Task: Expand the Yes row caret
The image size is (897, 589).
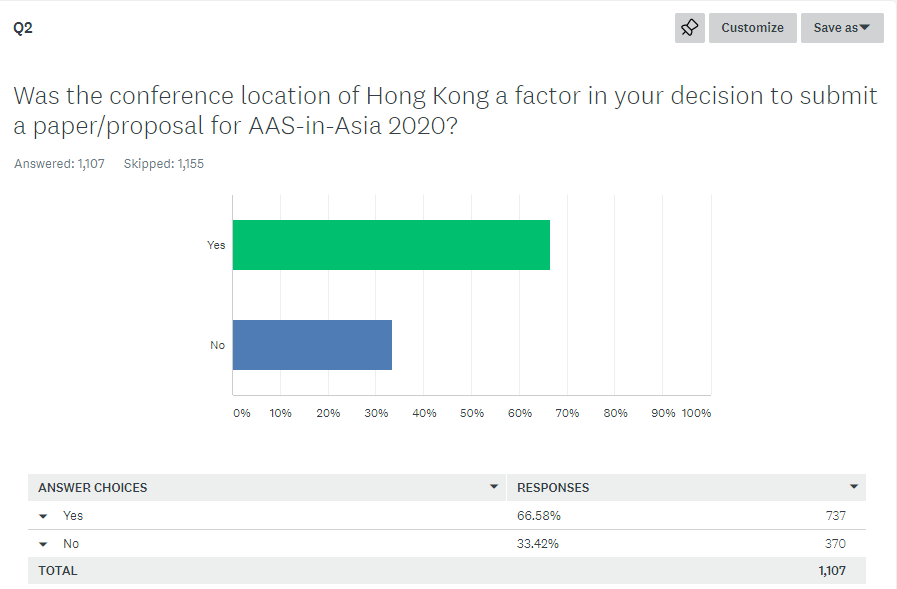Action: click(43, 516)
